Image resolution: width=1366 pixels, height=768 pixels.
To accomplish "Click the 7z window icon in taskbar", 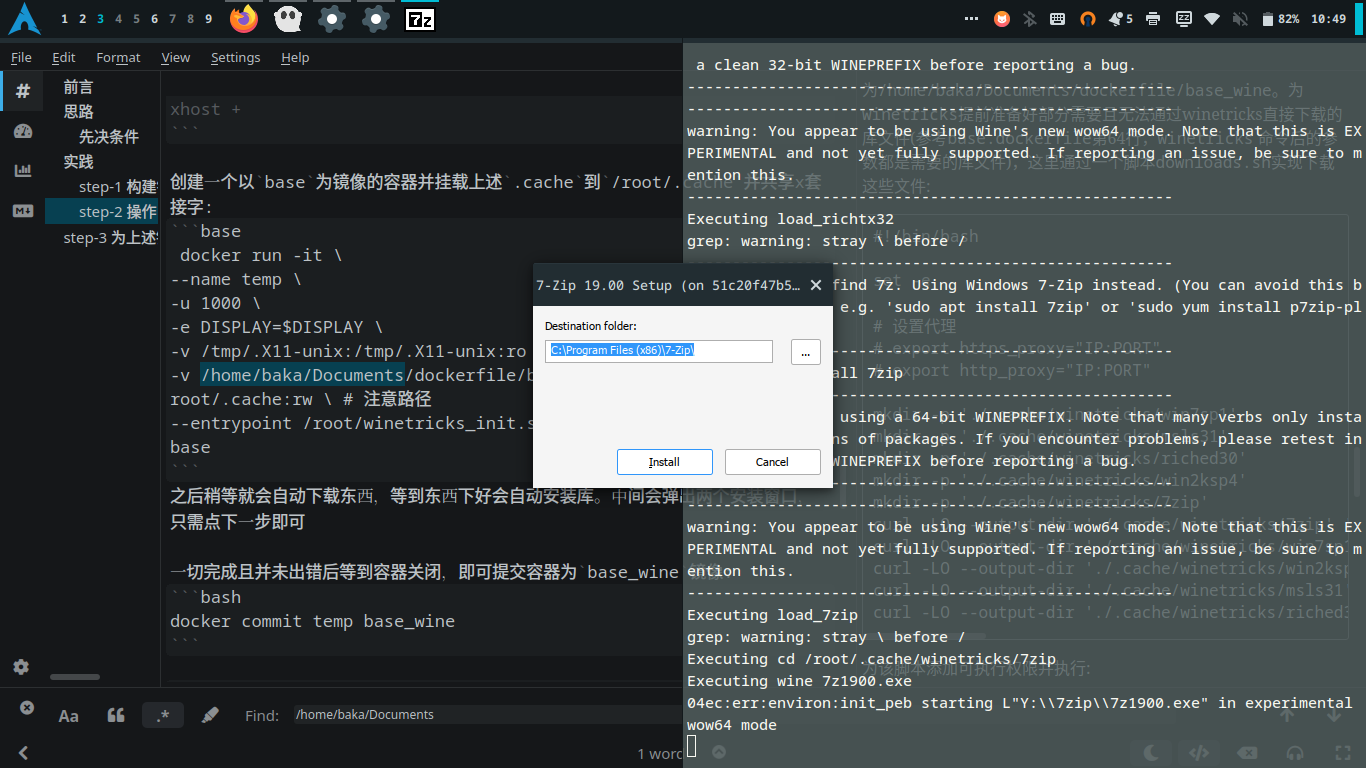I will click(x=419, y=18).
